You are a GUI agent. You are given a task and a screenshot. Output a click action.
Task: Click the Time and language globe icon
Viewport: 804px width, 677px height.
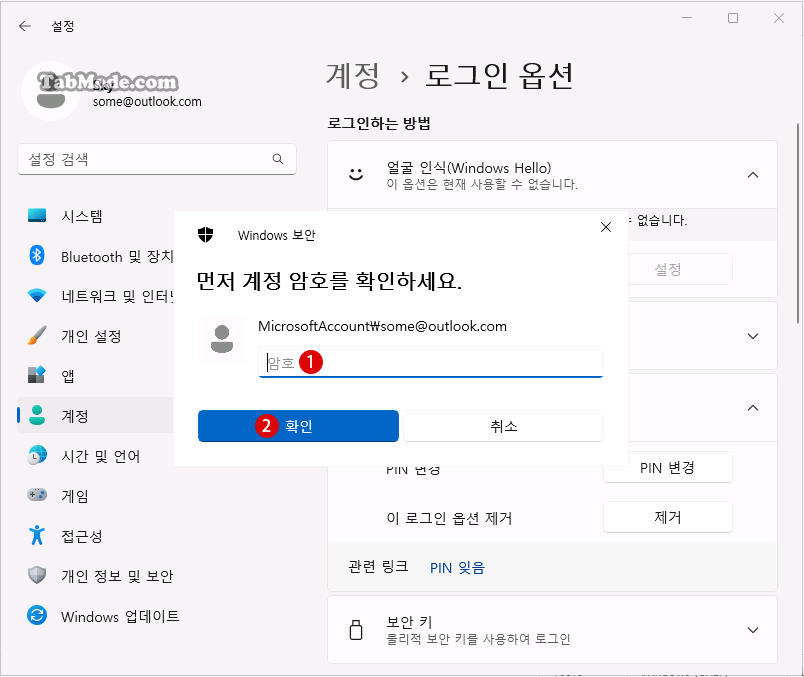coord(37,455)
